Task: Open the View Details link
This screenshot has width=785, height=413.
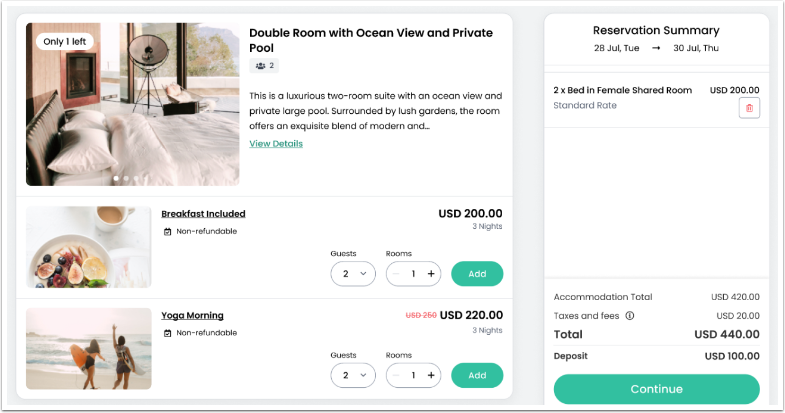Action: pos(276,144)
